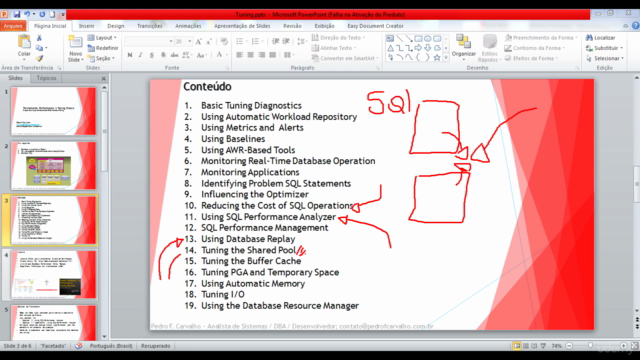Click the zoom slider in status bar
The height and width of the screenshot is (360, 640).
pos(590,346)
